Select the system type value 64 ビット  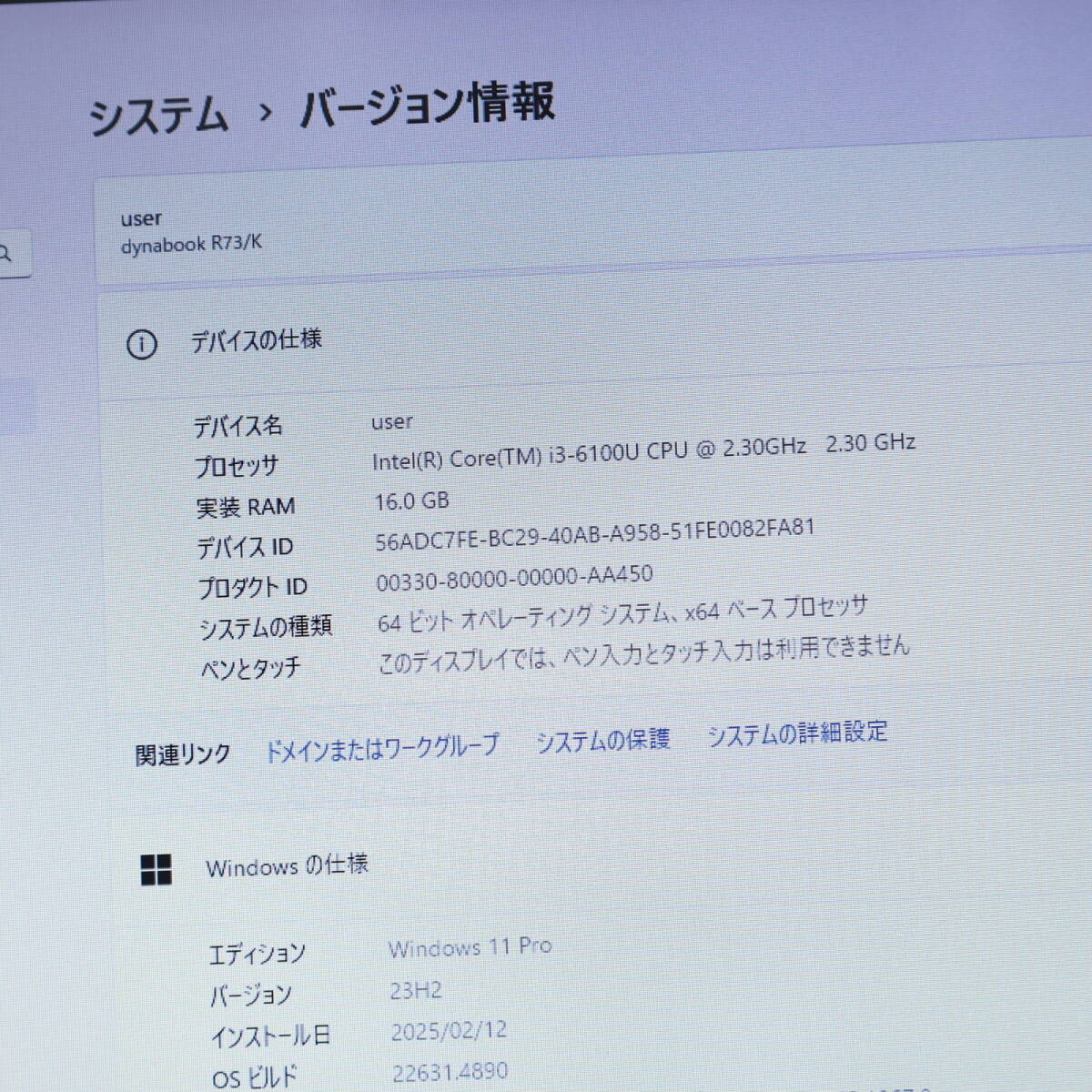click(x=622, y=614)
